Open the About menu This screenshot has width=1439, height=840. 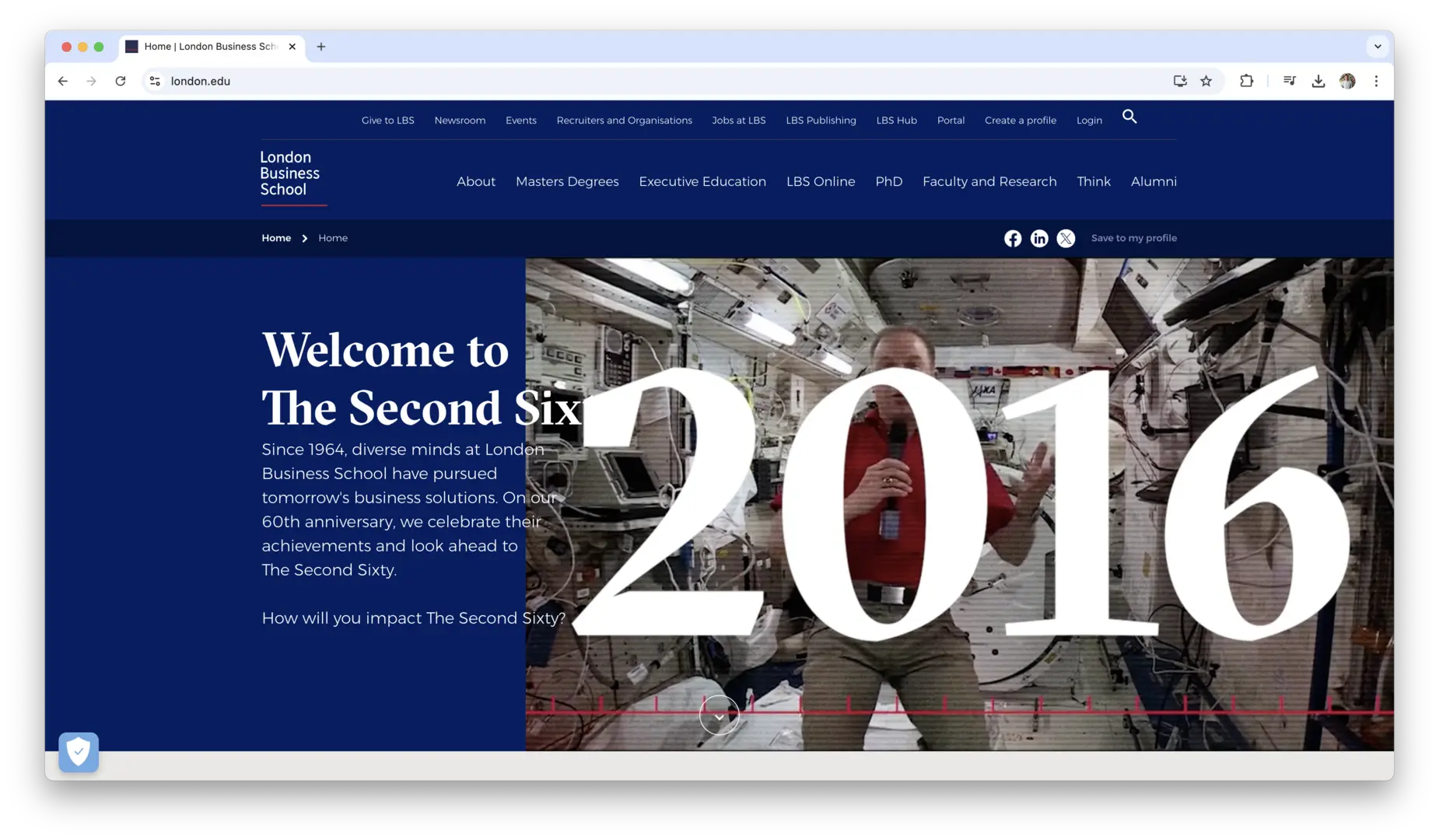[x=476, y=181]
